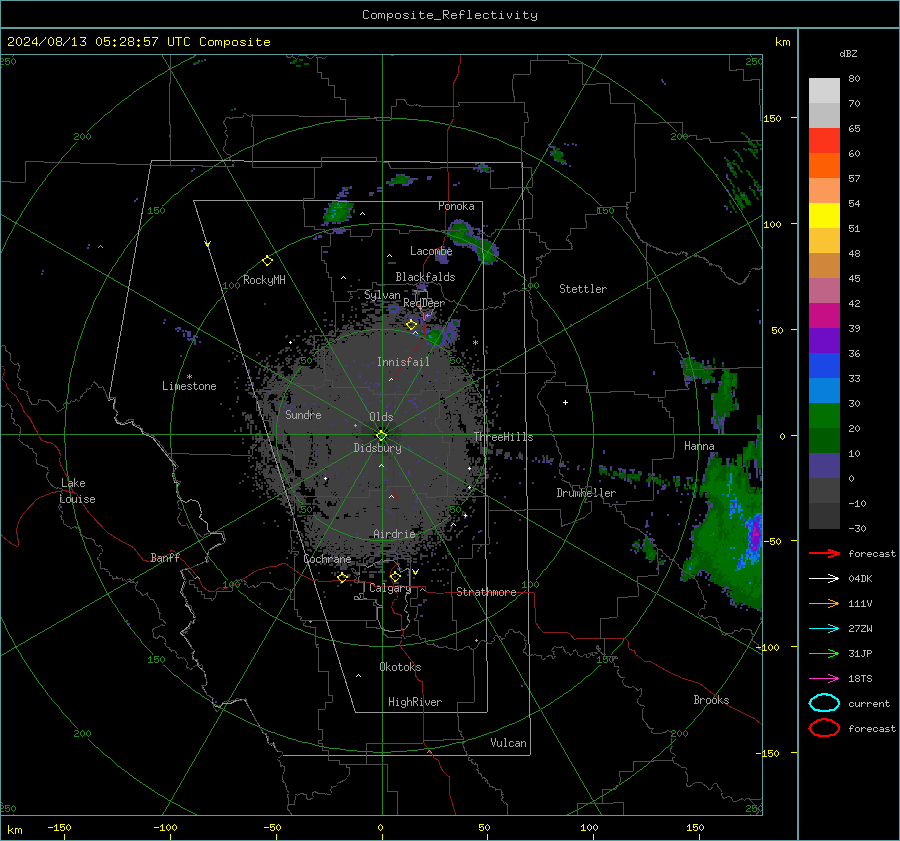
Task: Click the Brooks town label
Action: (x=711, y=700)
